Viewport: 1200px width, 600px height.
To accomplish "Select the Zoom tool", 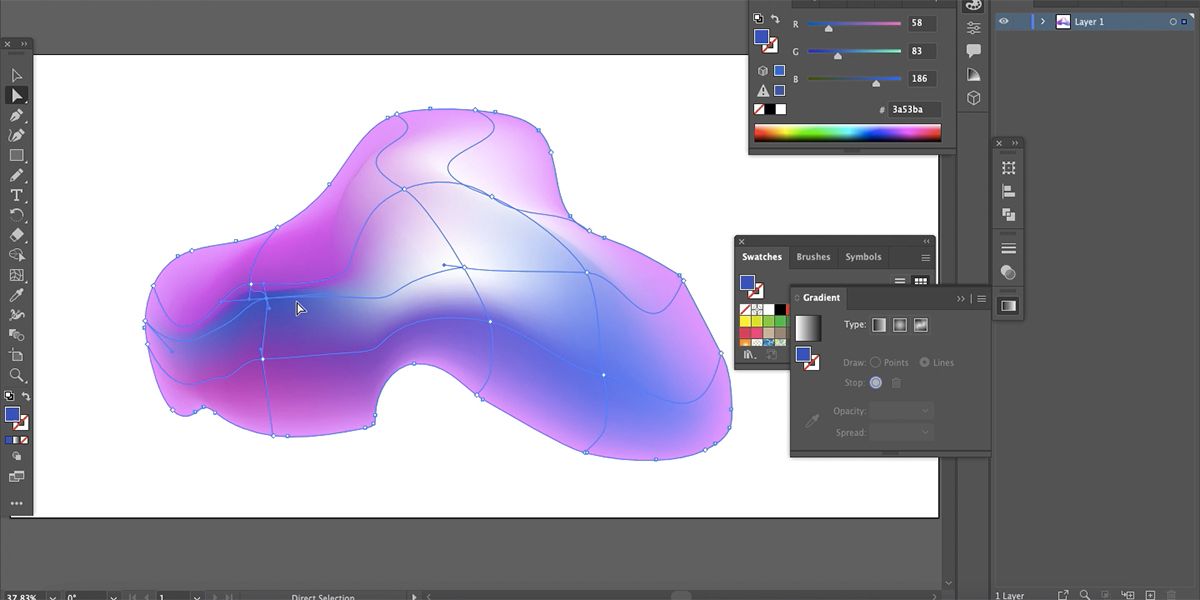I will tap(16, 375).
